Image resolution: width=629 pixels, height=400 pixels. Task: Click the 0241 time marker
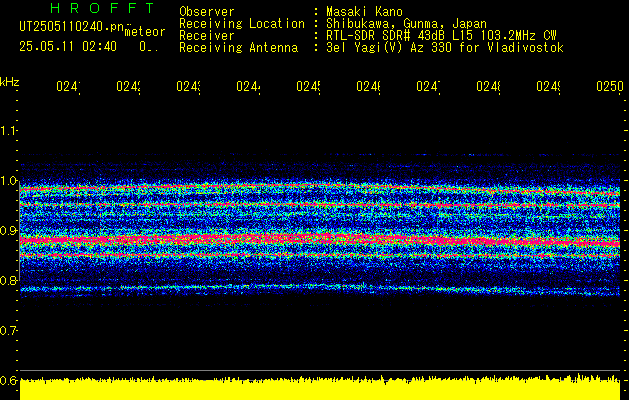point(68,86)
